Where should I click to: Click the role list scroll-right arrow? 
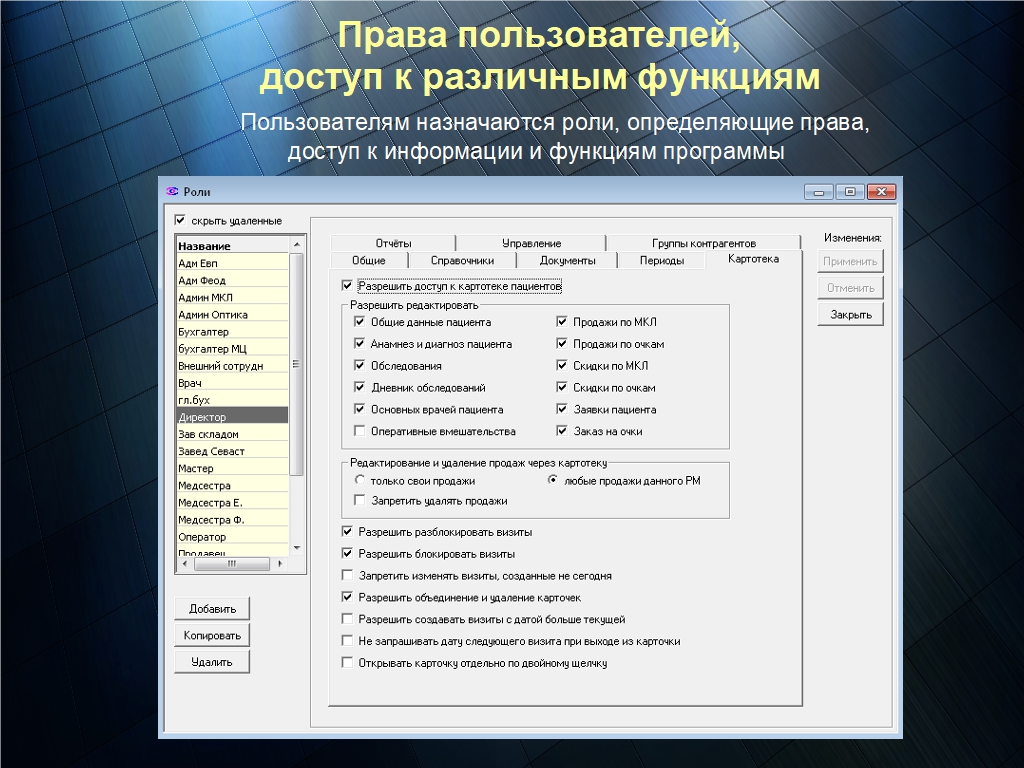[282, 564]
